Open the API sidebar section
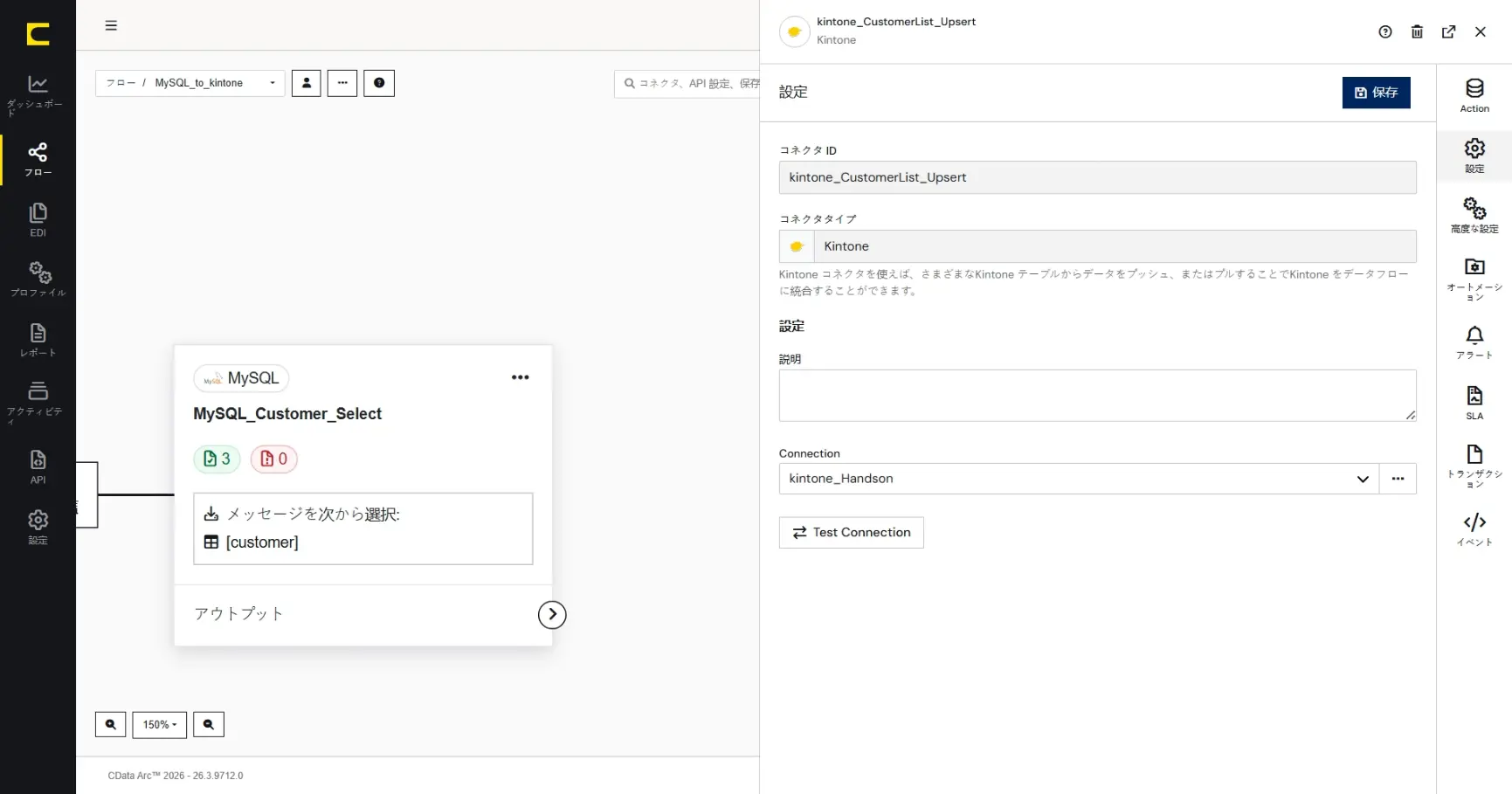Screen dimensions: 1512x794 (x=38, y=466)
